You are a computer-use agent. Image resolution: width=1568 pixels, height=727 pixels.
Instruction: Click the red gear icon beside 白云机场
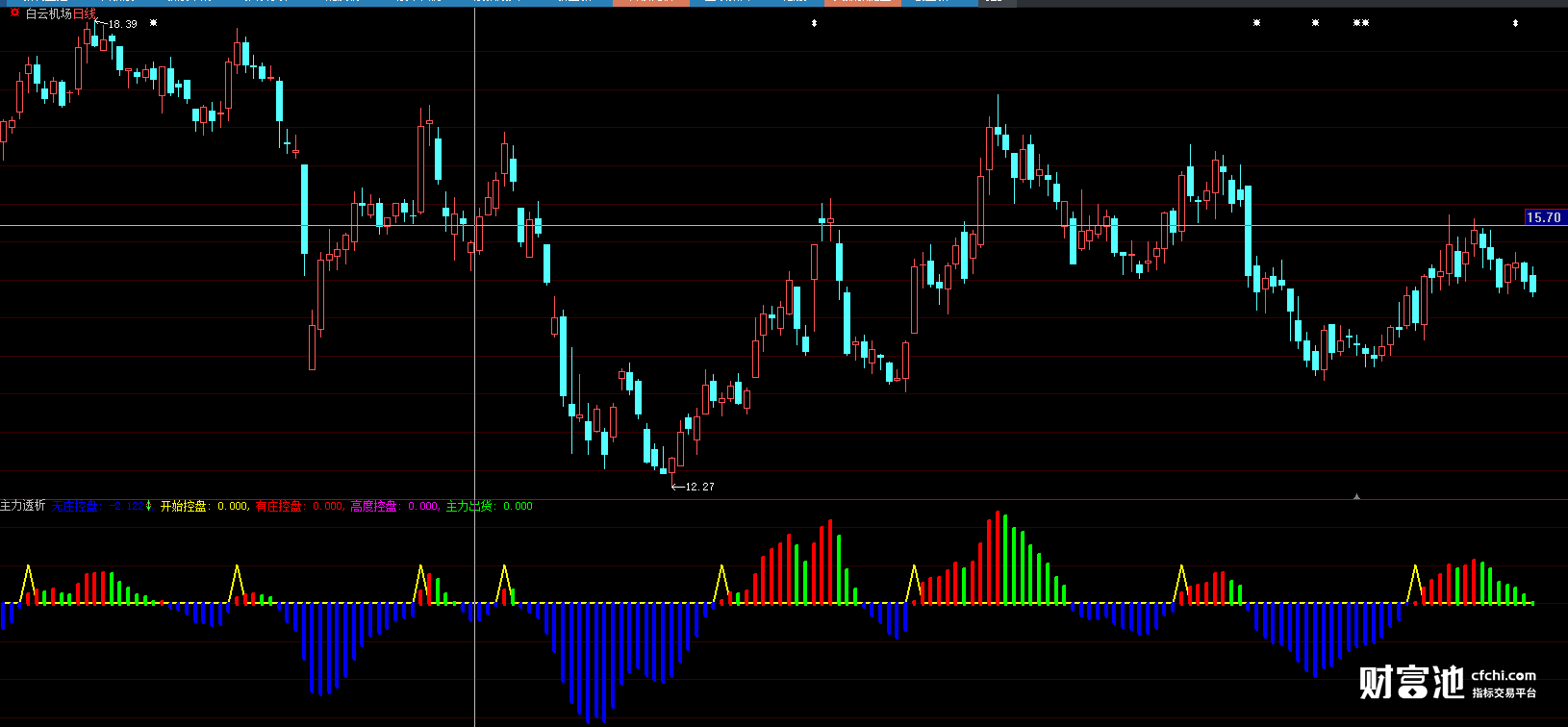click(x=14, y=13)
